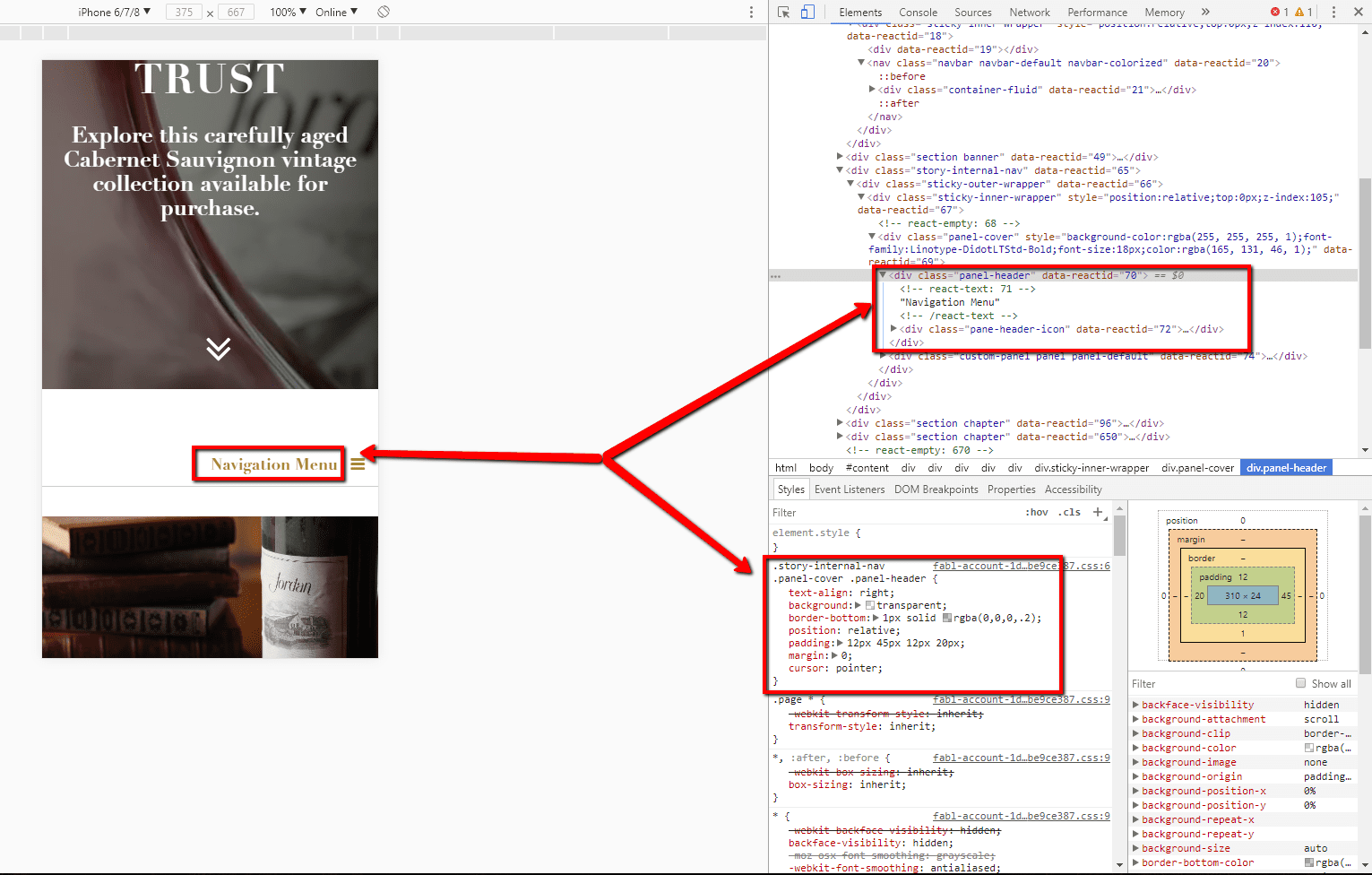Open the iPhone 6/7/8 device dropdown
The width and height of the screenshot is (1372, 875).
click(x=115, y=12)
